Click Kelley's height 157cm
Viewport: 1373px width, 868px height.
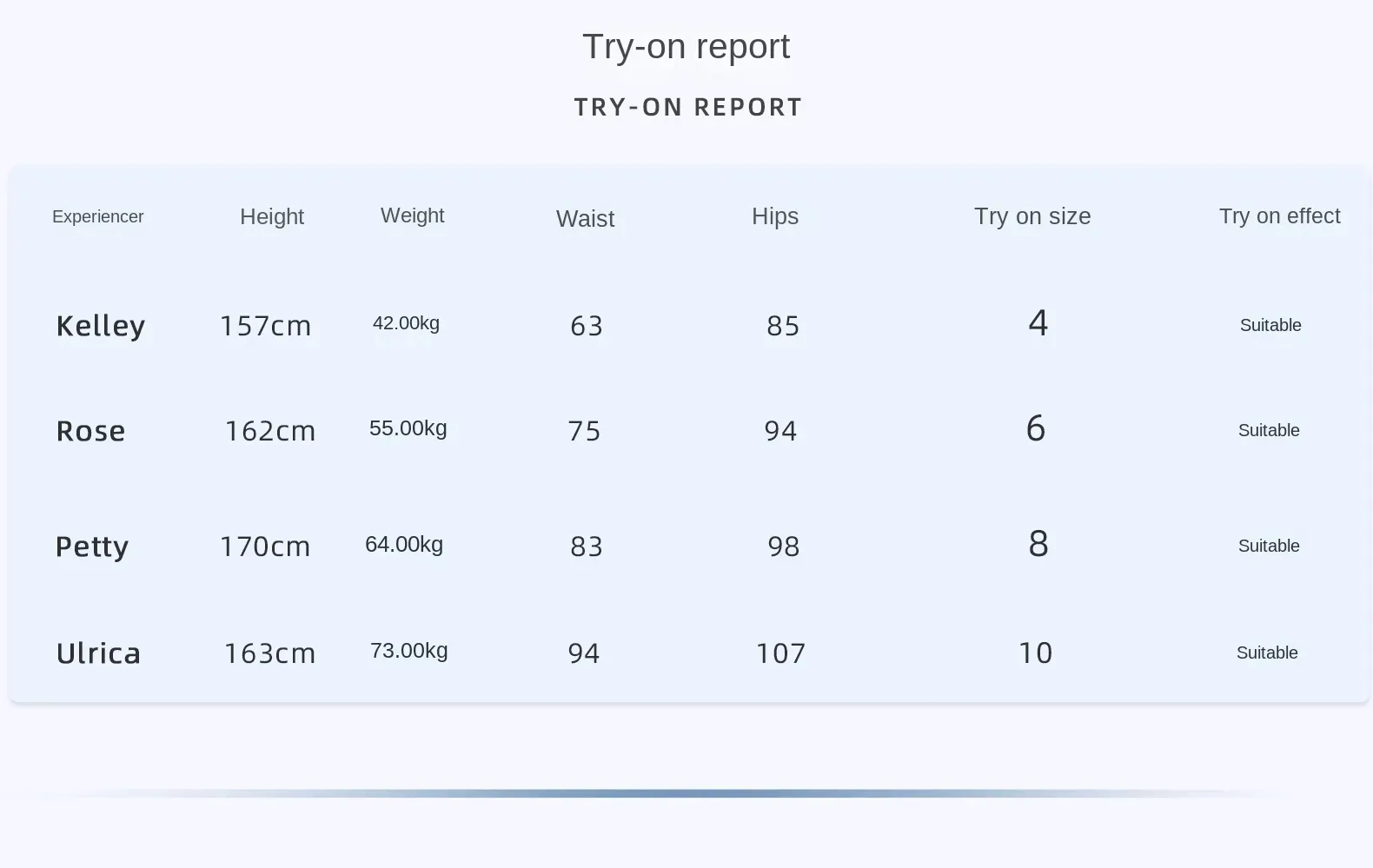click(265, 326)
